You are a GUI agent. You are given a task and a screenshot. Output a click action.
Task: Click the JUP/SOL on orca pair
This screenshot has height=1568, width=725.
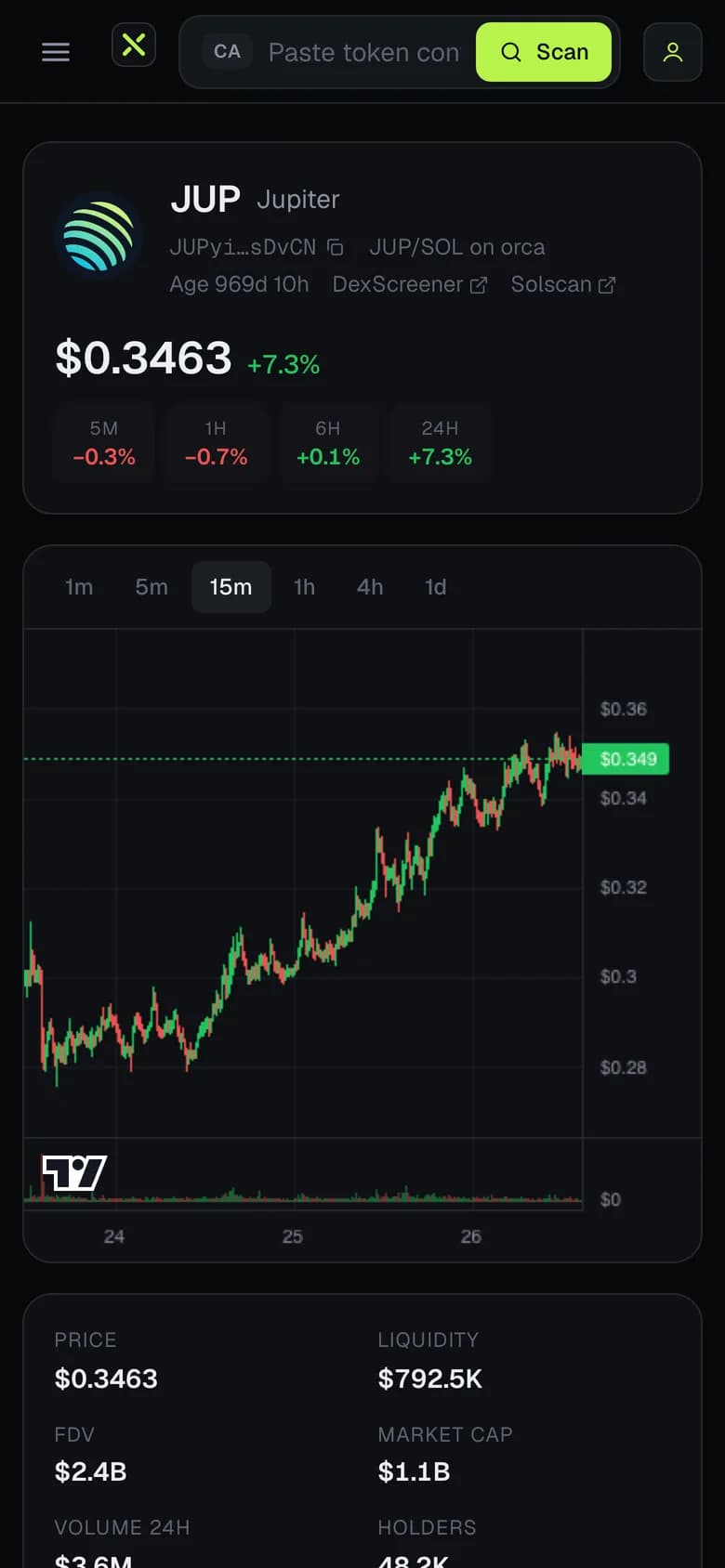pyautogui.click(x=457, y=247)
